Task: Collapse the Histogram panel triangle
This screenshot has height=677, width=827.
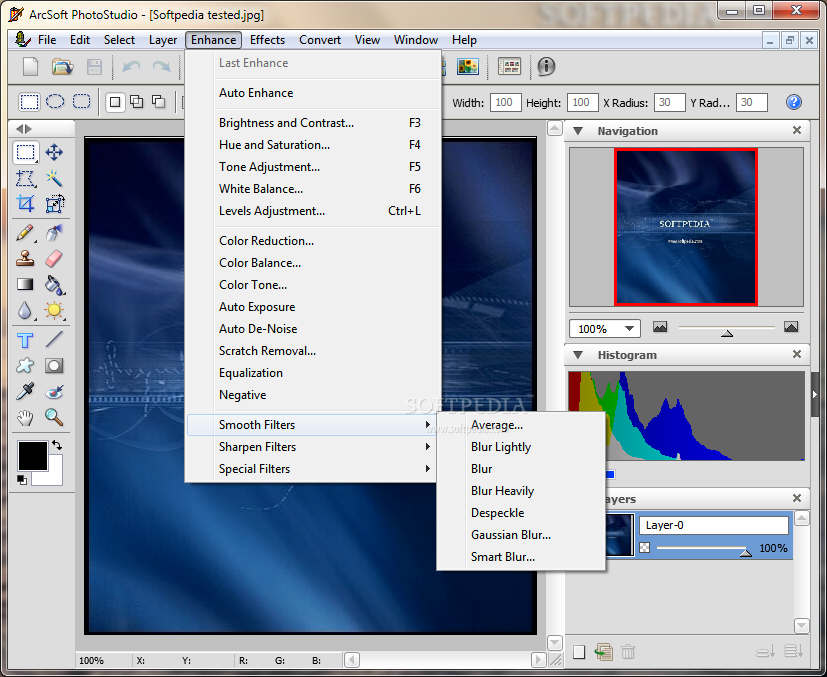Action: pos(579,355)
